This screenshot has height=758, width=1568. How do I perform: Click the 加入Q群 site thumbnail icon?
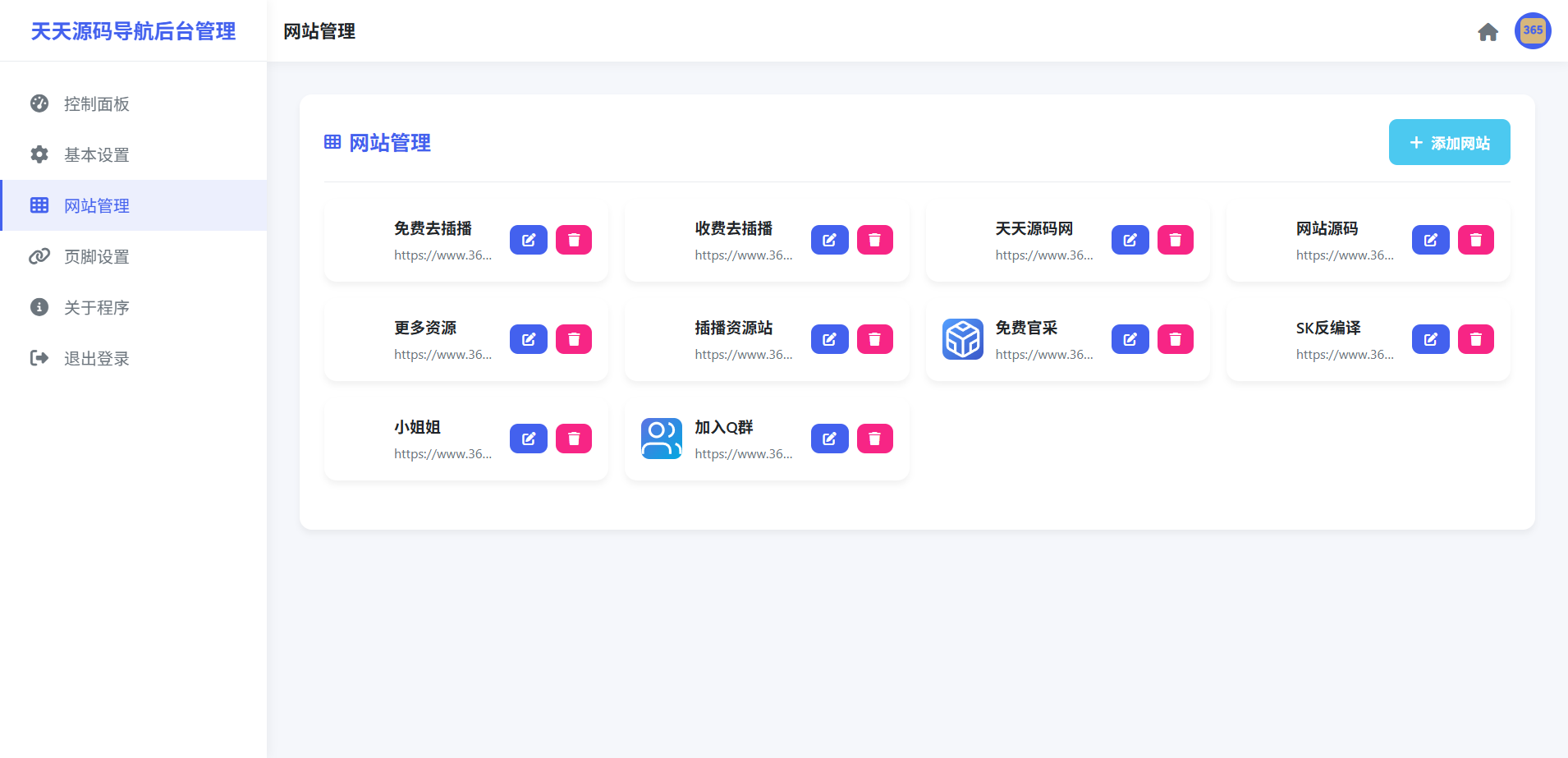click(x=661, y=438)
